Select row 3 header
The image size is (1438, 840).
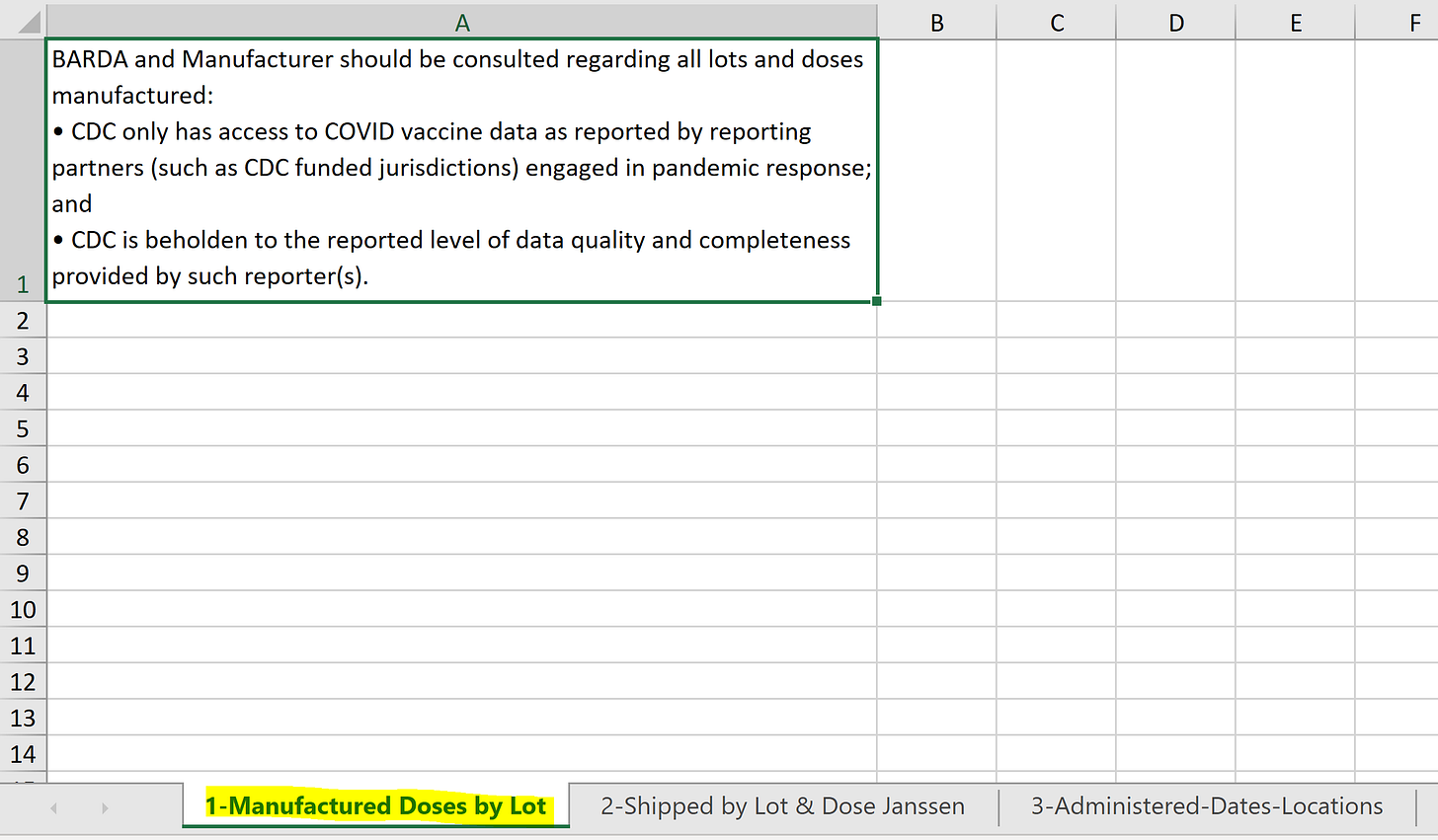click(x=23, y=356)
